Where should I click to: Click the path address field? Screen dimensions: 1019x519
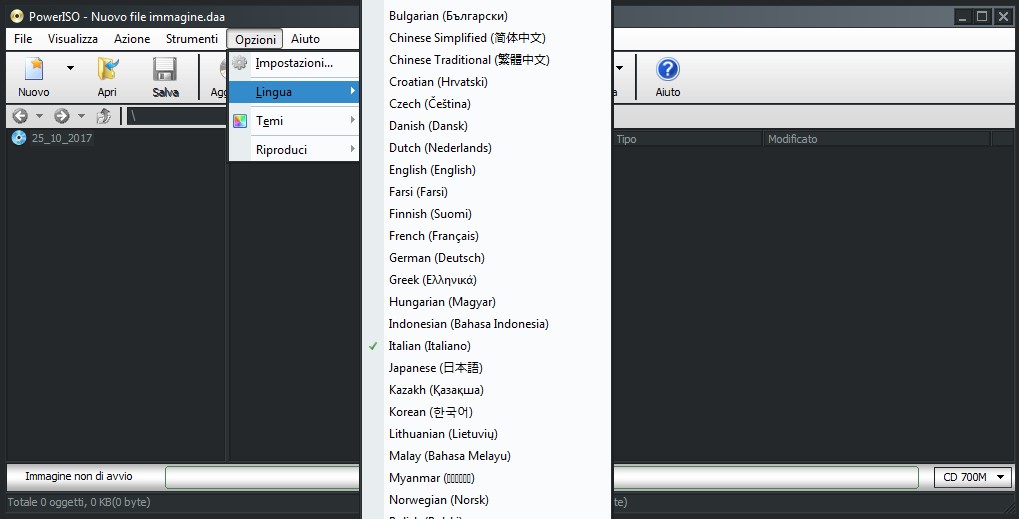coord(177,116)
